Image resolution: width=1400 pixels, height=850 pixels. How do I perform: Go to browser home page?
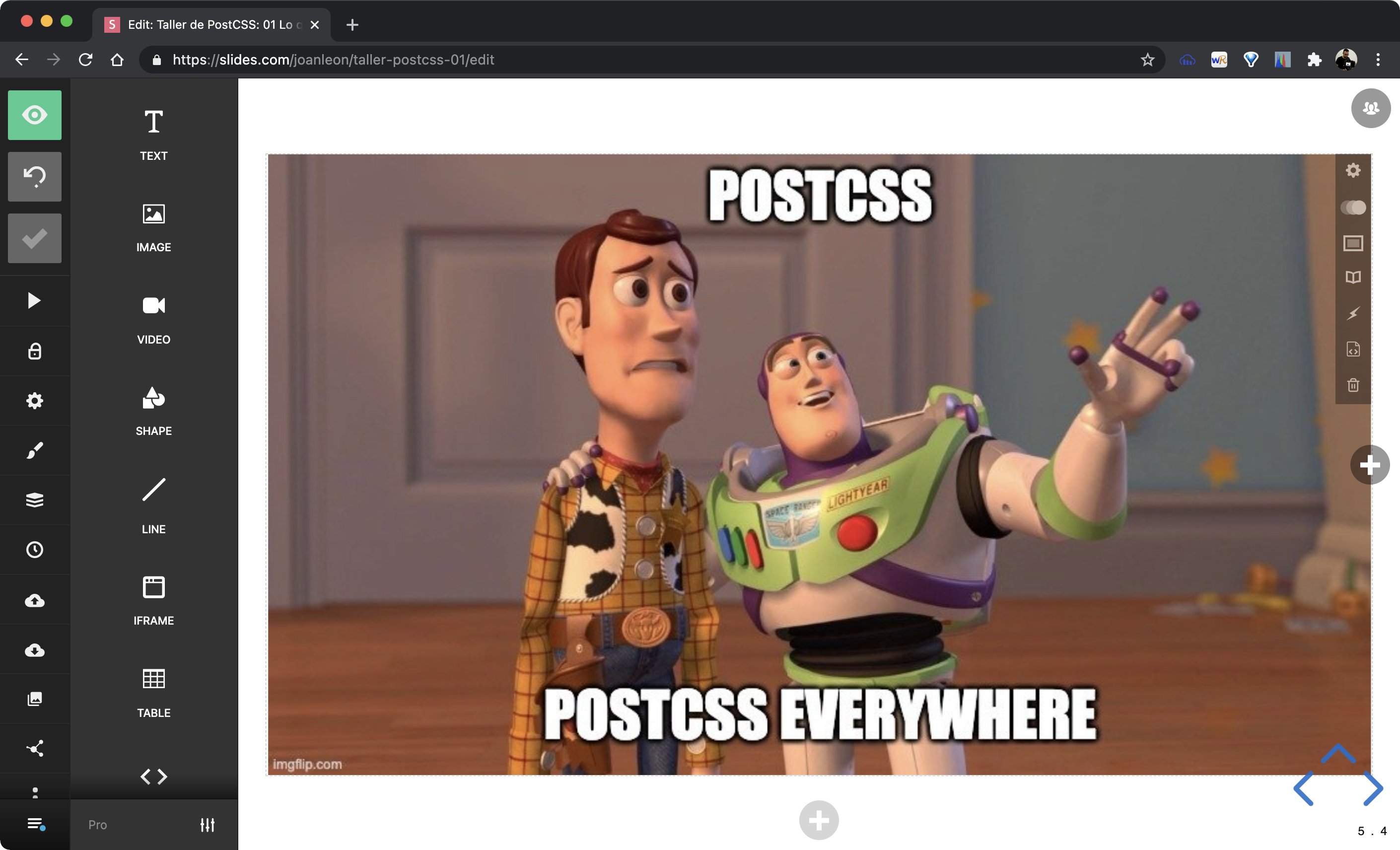coord(117,60)
